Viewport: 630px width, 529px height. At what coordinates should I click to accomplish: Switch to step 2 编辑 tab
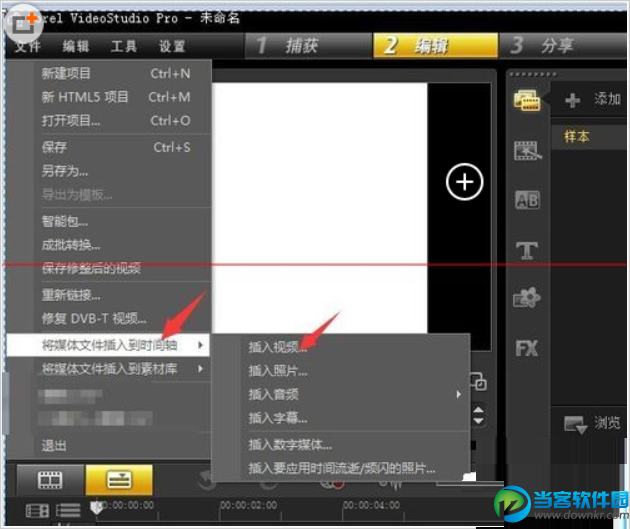436,45
